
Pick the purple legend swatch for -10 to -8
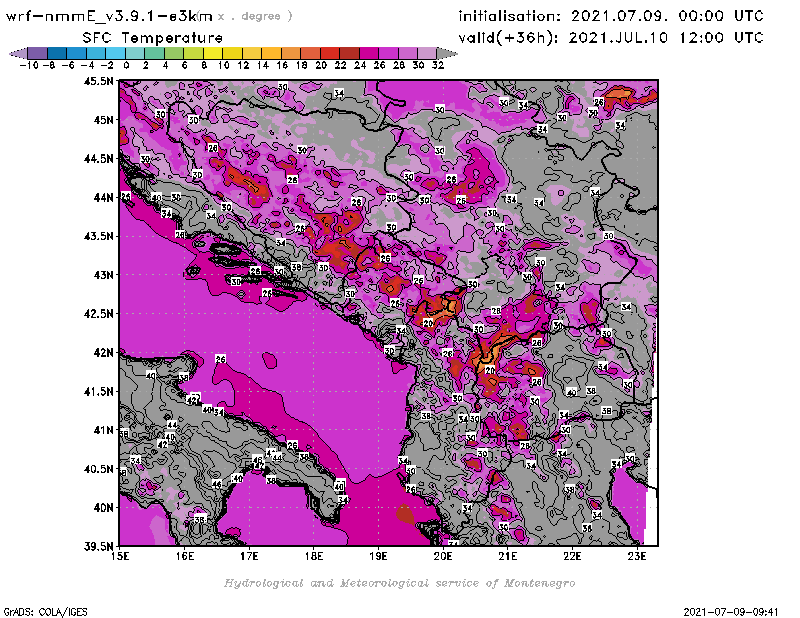[x=38, y=53]
